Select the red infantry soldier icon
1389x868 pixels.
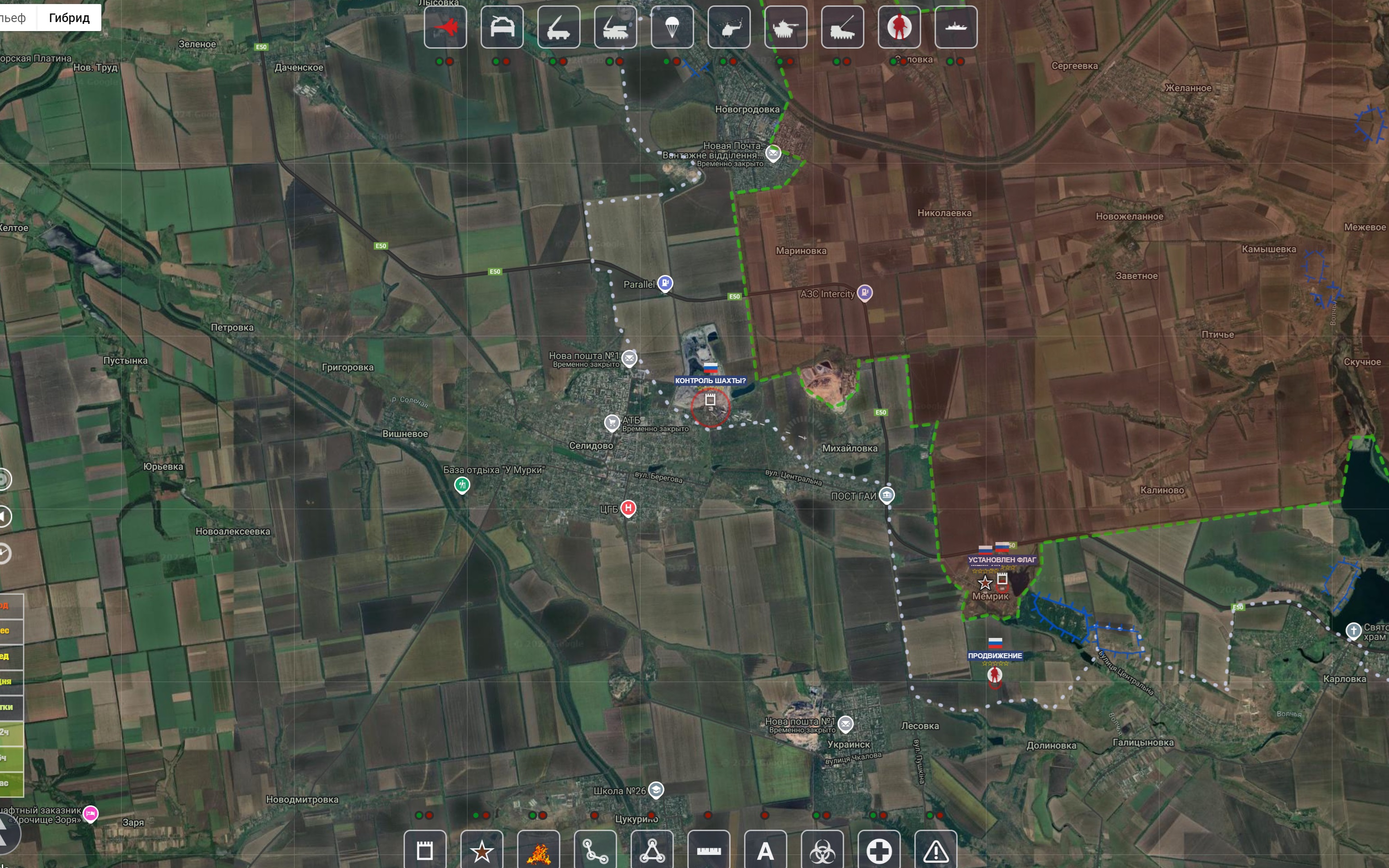pyautogui.click(x=899, y=27)
